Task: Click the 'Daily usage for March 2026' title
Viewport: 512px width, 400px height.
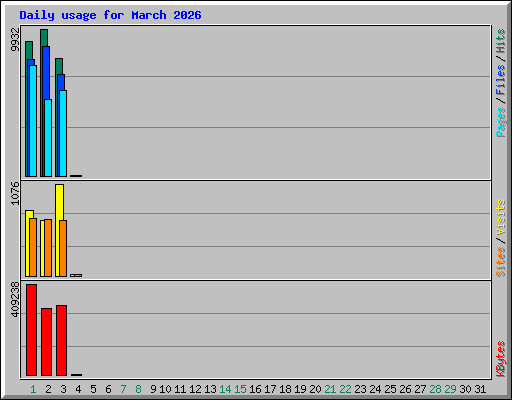Action: coord(110,15)
